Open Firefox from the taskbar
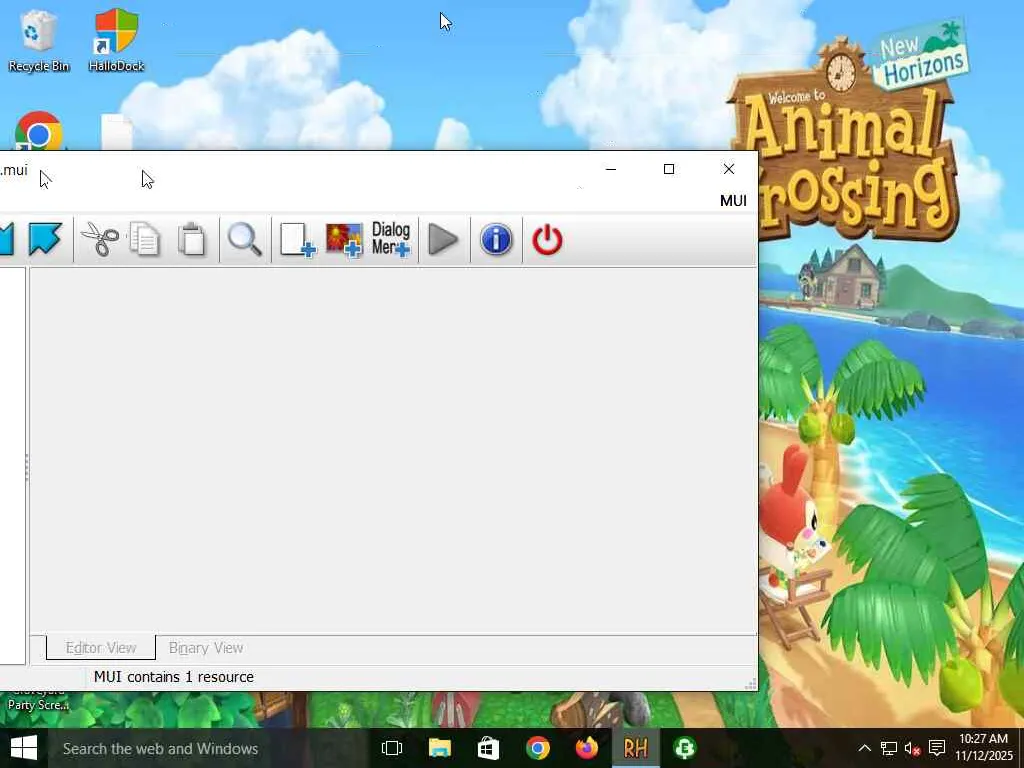The width and height of the screenshot is (1024, 768). (x=586, y=748)
